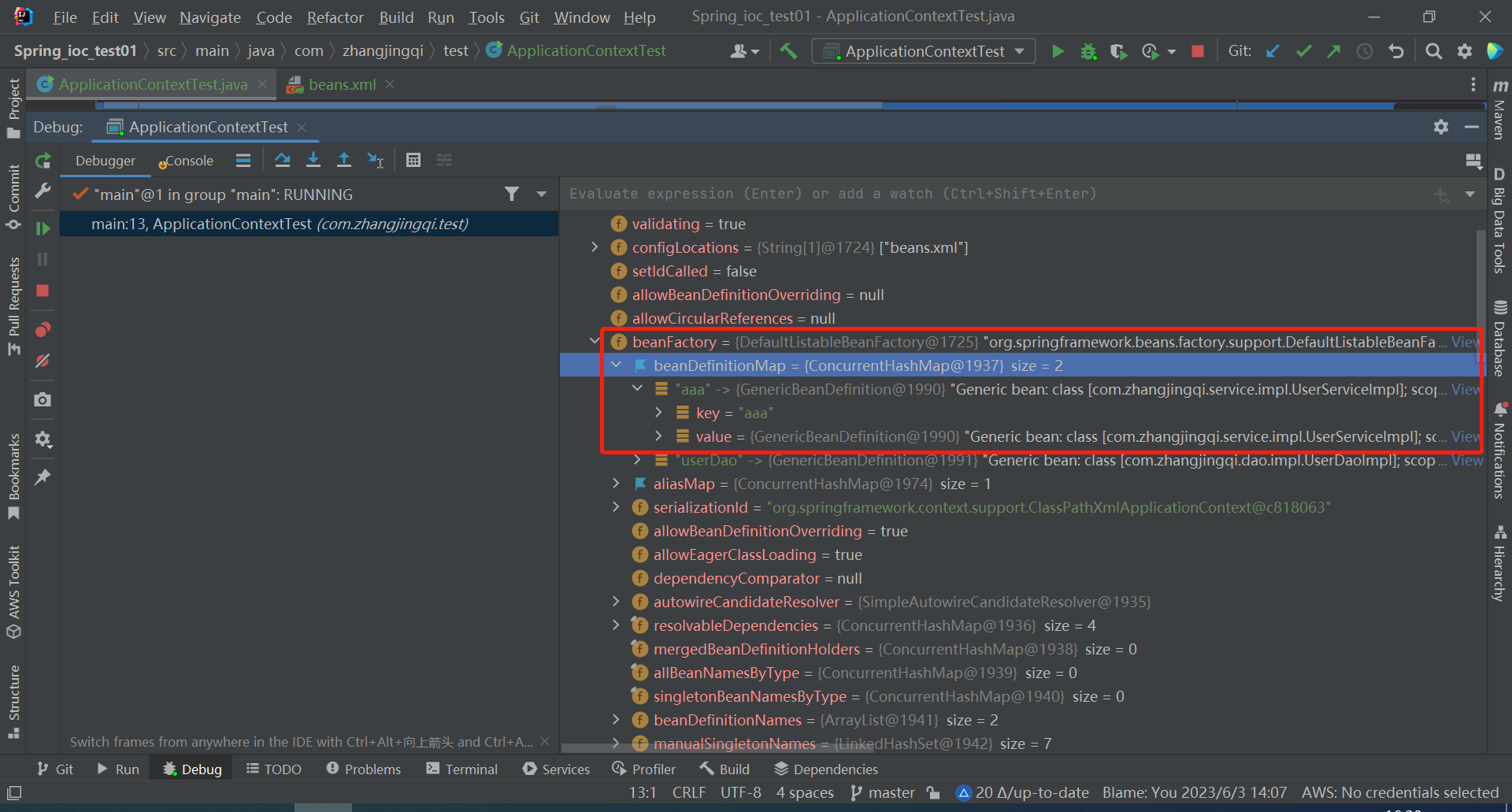Toggle the thread filter funnel icon
Viewport: 1512px width, 812px height.
[513, 194]
